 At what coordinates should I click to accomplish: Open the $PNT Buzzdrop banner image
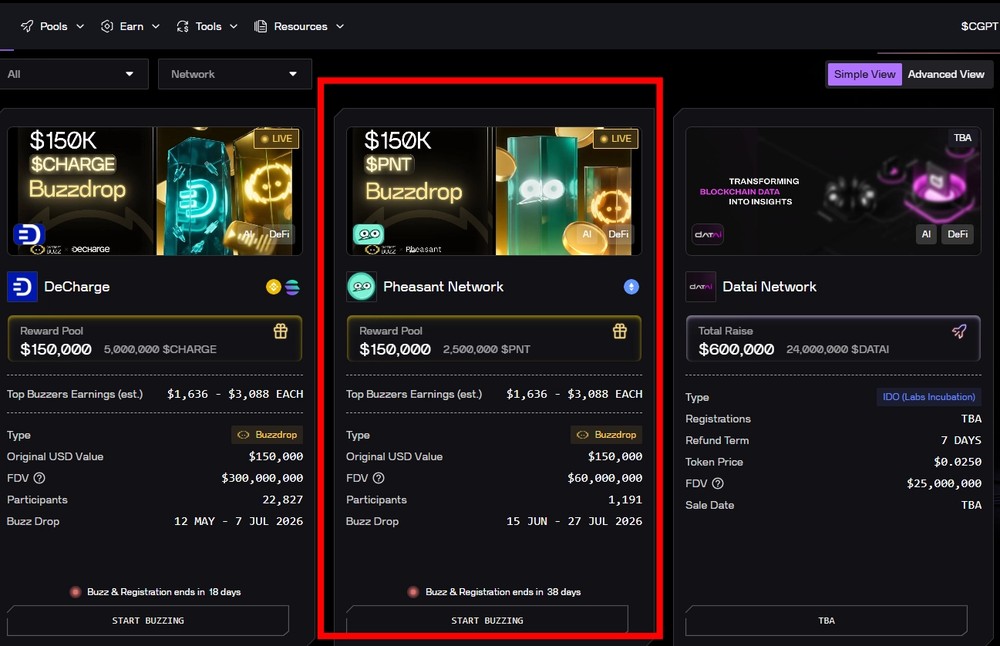[x=494, y=191]
